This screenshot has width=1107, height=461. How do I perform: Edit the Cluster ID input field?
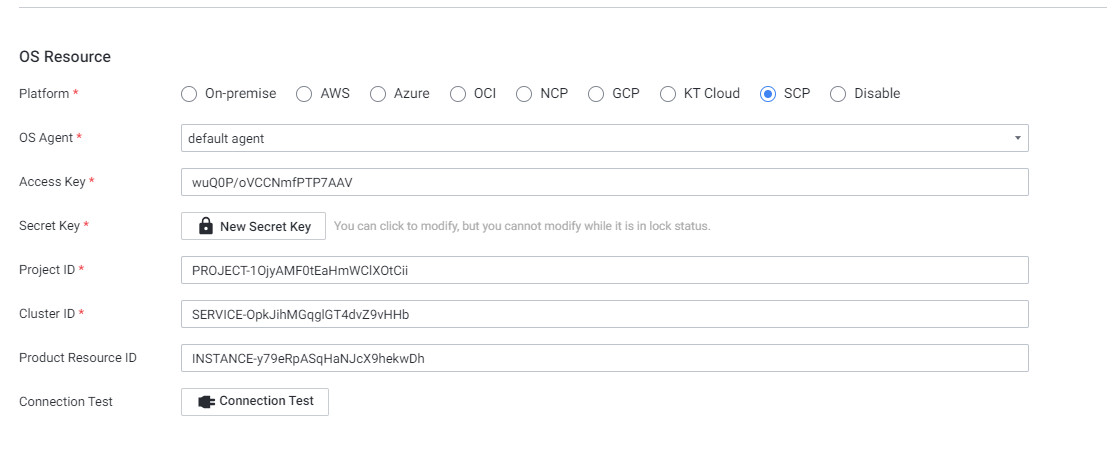(604, 314)
